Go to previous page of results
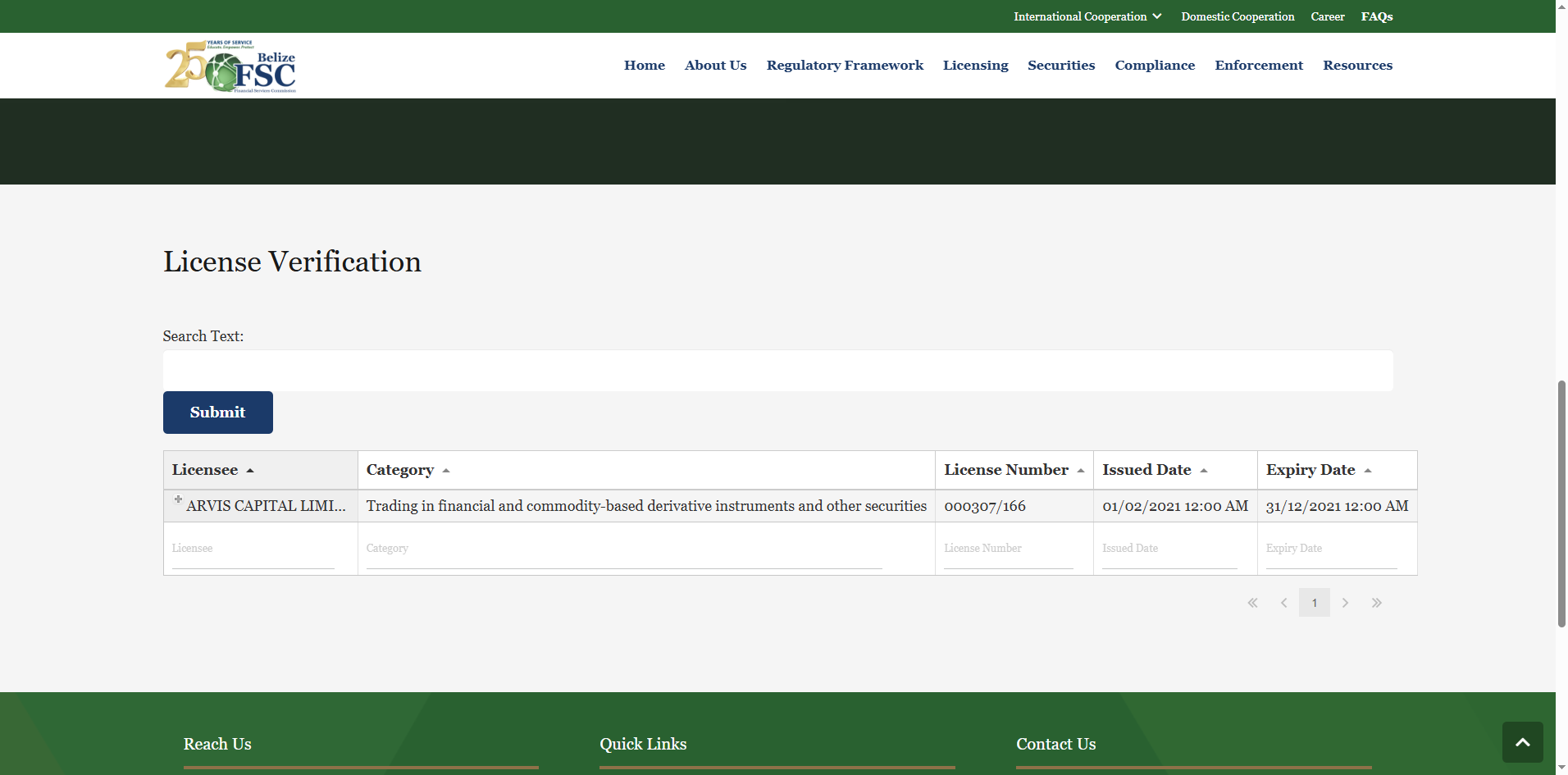 pyautogui.click(x=1283, y=603)
